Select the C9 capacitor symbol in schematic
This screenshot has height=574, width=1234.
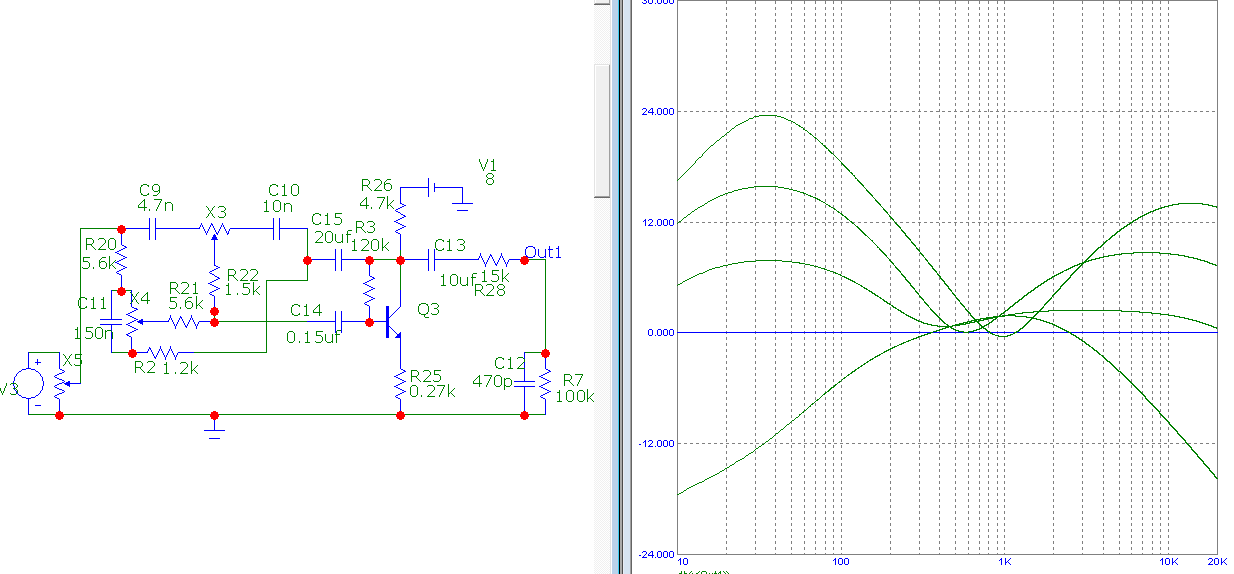[153, 230]
